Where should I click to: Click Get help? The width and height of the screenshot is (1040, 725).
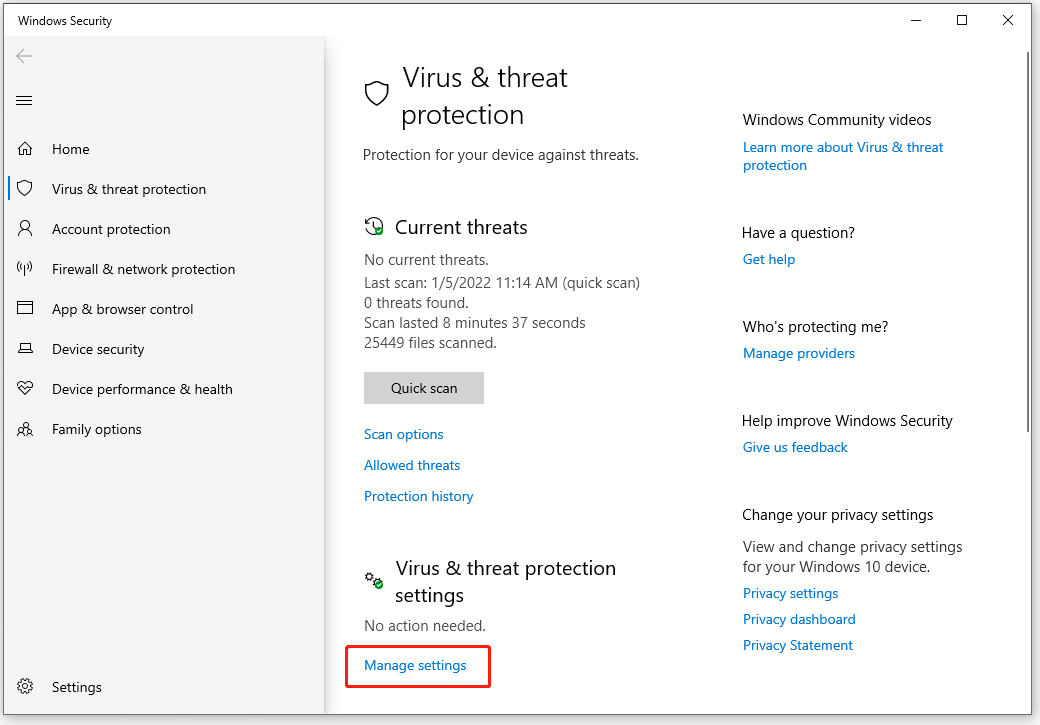pos(768,259)
